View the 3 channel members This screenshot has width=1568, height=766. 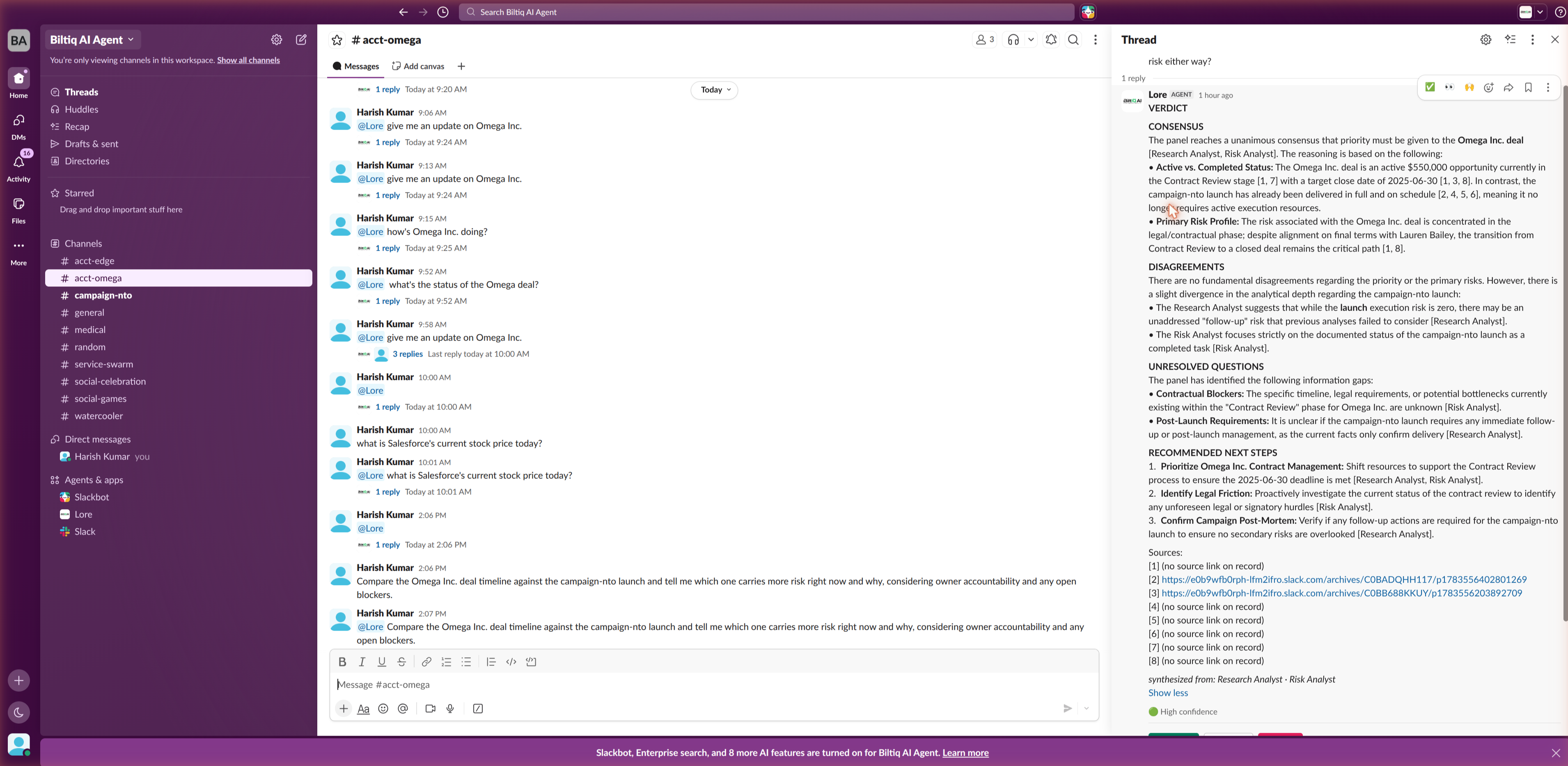click(x=985, y=40)
